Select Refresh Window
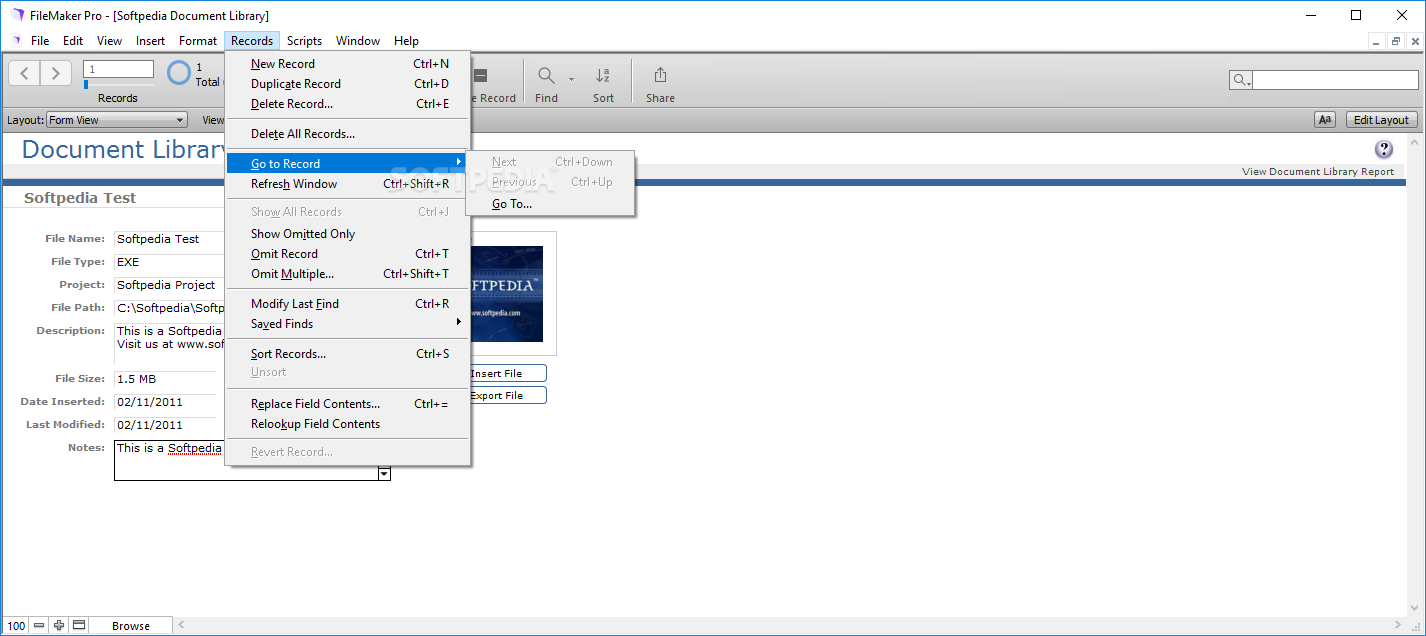Image resolution: width=1426 pixels, height=636 pixels. coord(348,184)
